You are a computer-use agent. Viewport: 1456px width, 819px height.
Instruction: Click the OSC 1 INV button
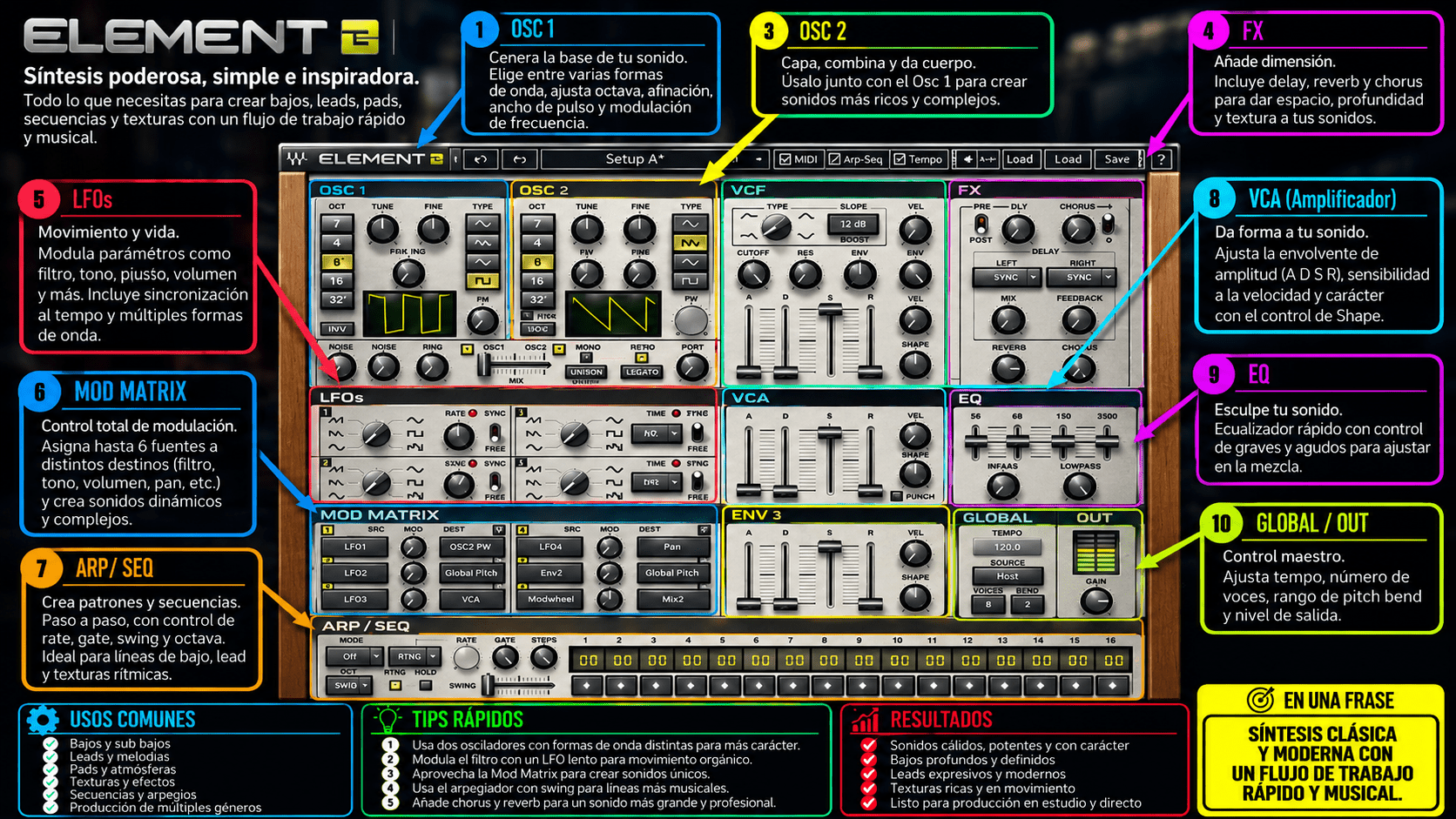point(337,329)
